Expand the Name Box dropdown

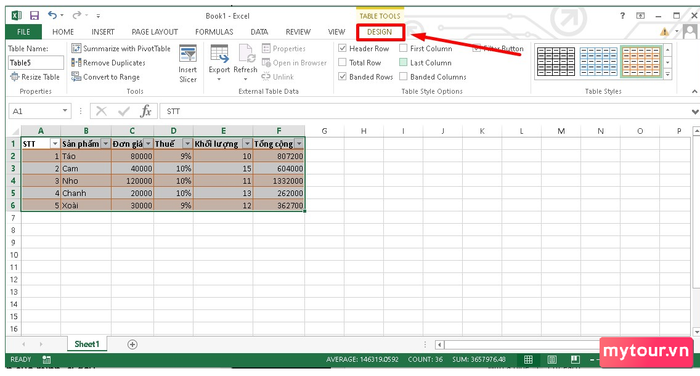[x=65, y=111]
